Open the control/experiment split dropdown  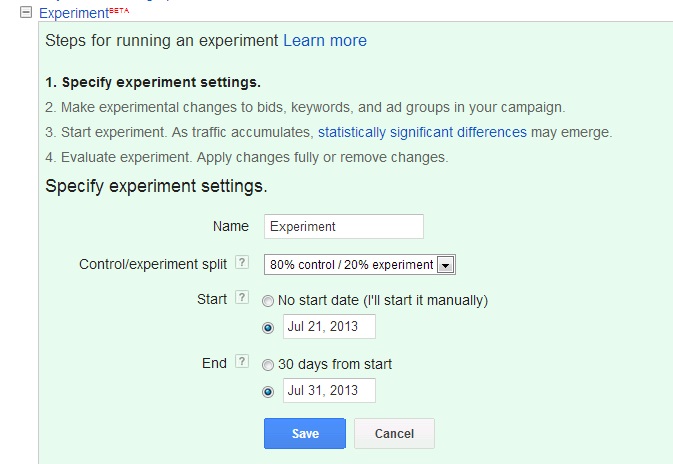(x=352, y=264)
